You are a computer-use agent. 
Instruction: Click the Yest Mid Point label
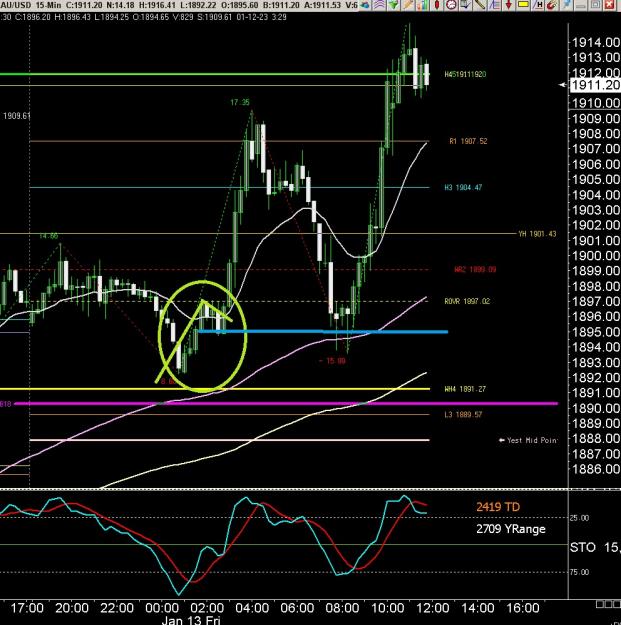(x=528, y=440)
